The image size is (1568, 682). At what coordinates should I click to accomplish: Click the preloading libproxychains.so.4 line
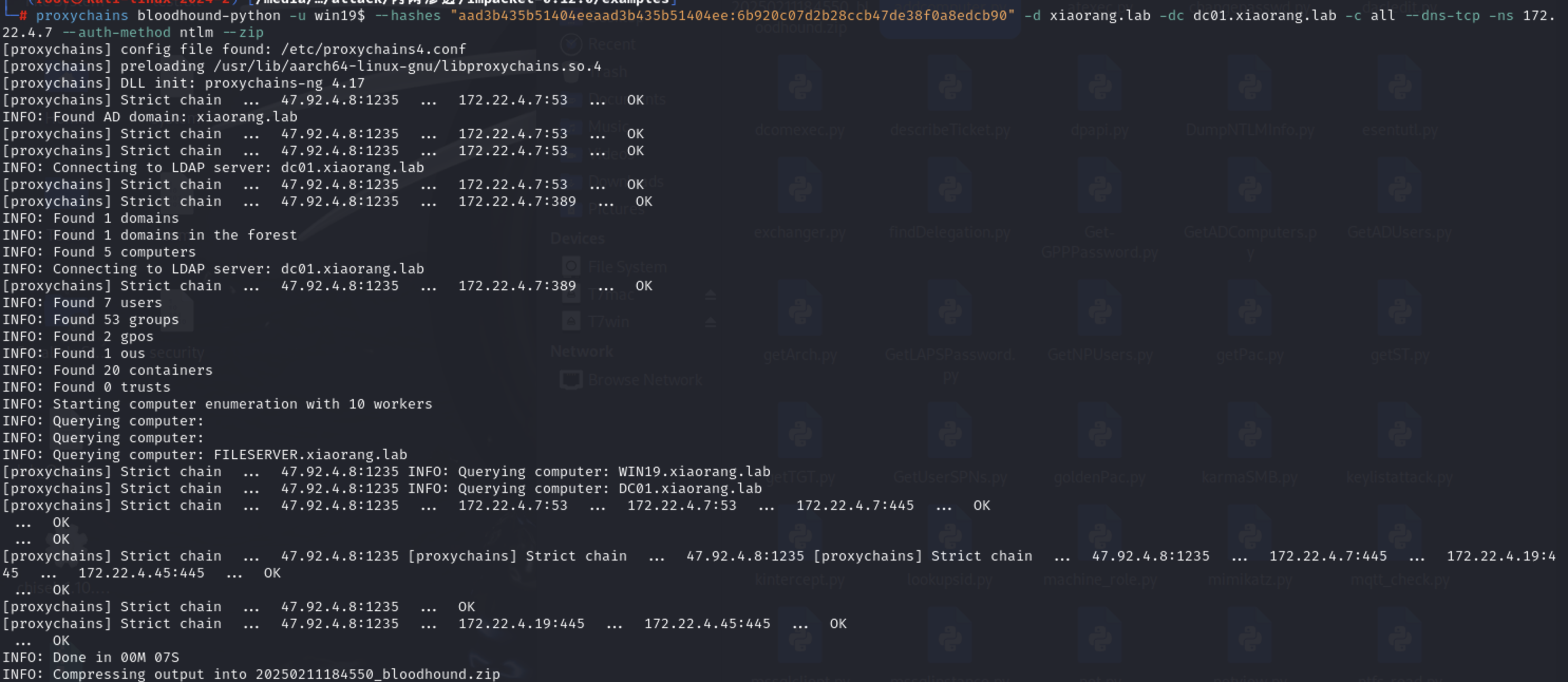[x=302, y=65]
